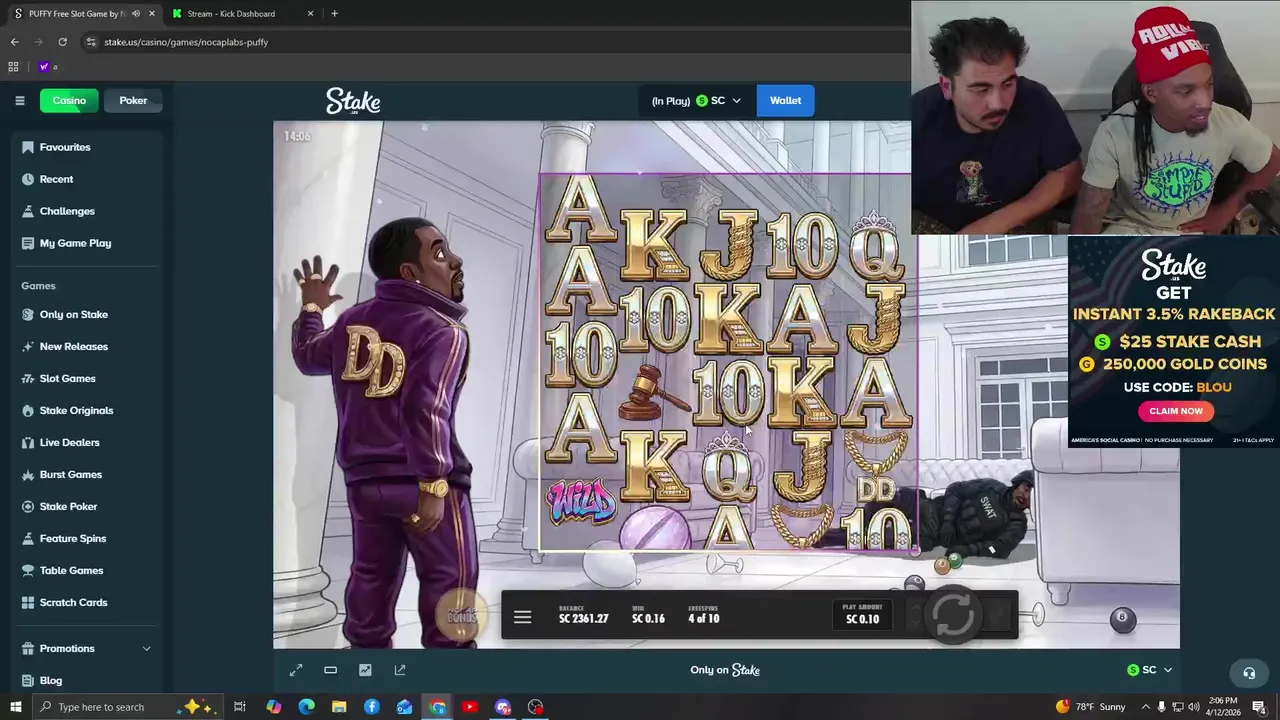Screen dimensions: 1280x720
Task: Click the Freespins 4 of 10 counter
Action: 703,614
